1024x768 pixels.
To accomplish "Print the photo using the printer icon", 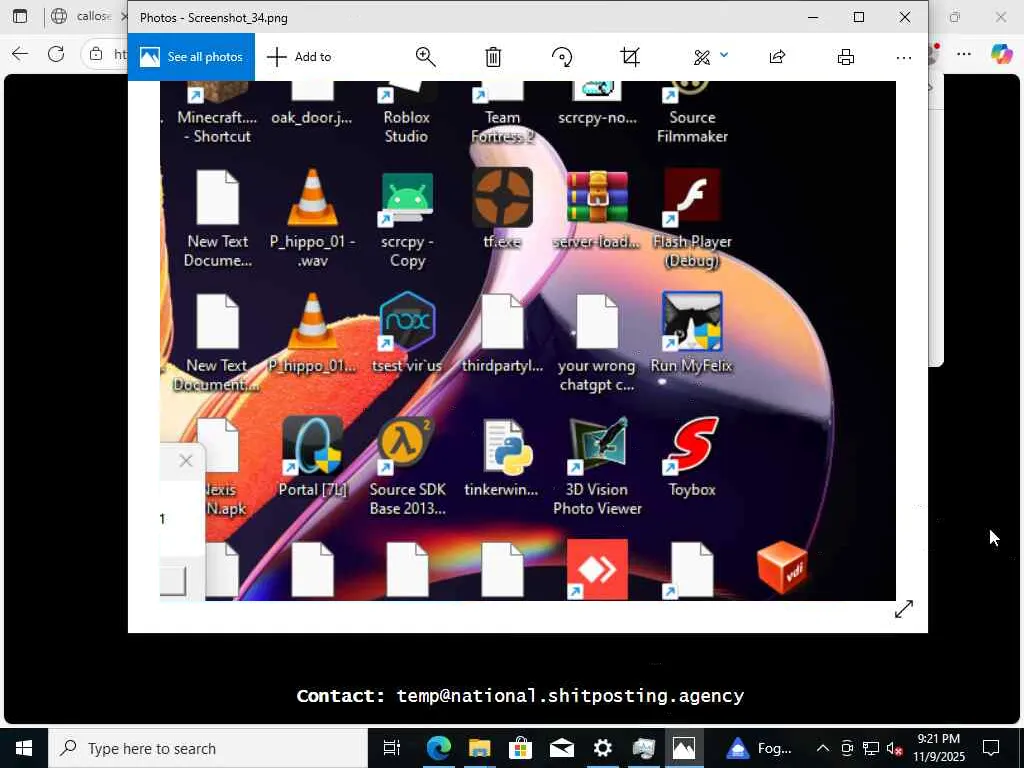I will pos(846,57).
